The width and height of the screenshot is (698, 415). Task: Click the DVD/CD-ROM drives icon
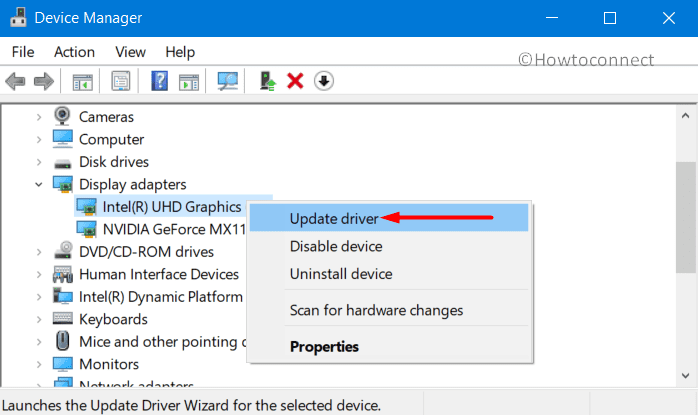click(63, 251)
